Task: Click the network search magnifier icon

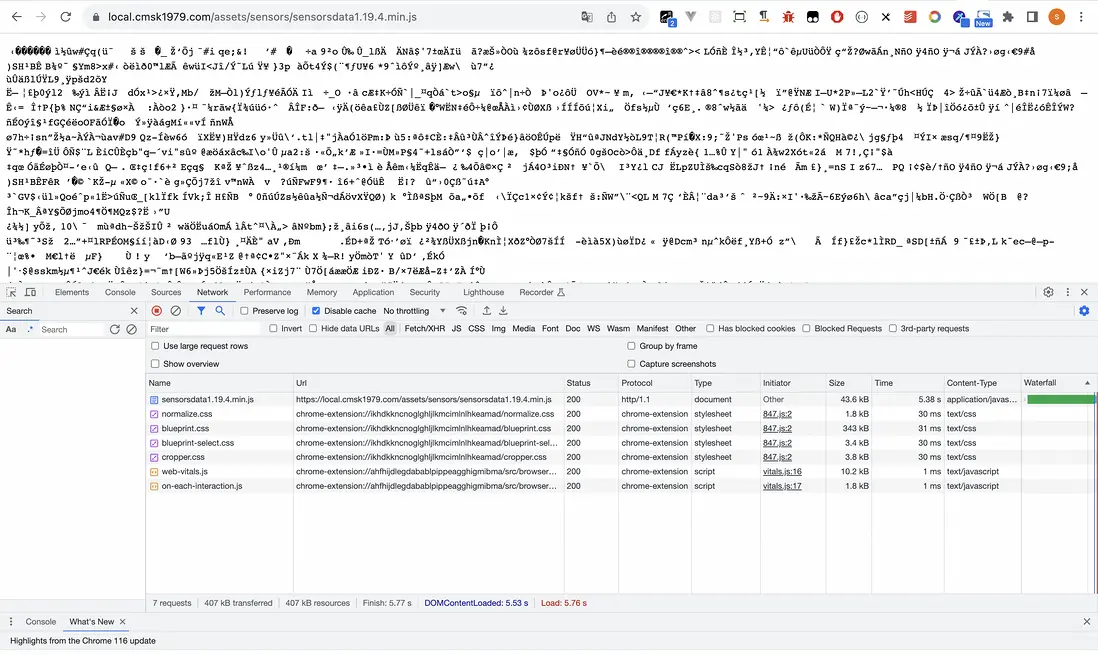Action: coord(220,310)
